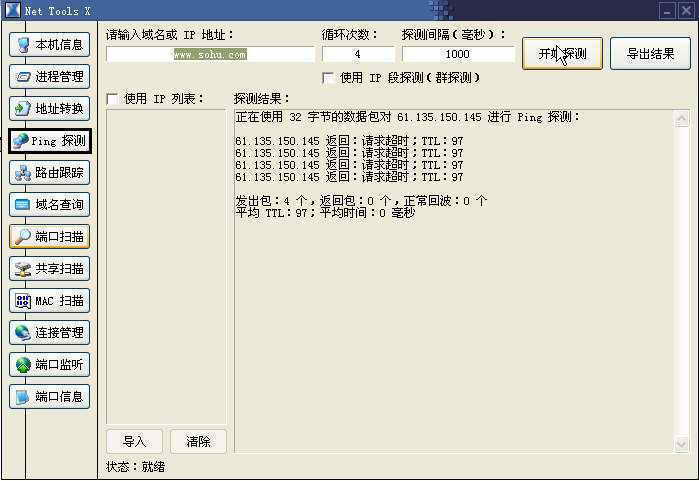Select the Ping 探测 tool
This screenshot has height=481, width=699.
(50, 141)
